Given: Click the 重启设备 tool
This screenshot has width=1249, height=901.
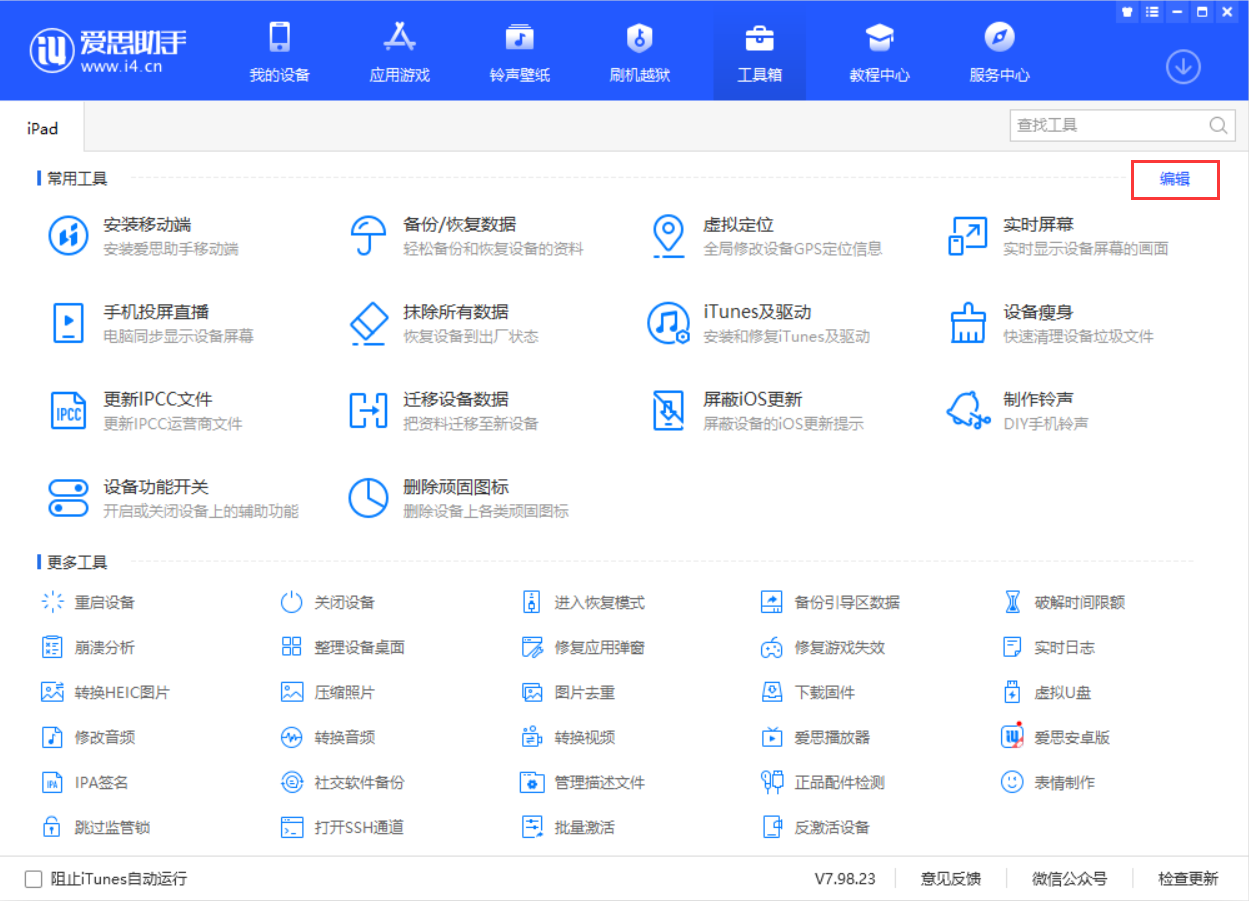Looking at the screenshot, I should pos(88,602).
